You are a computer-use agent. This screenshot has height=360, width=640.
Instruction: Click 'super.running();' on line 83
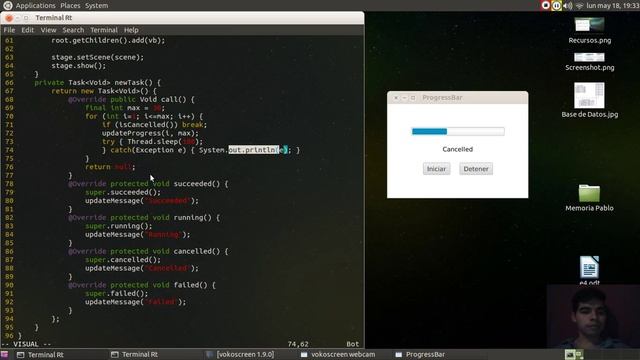click(x=118, y=226)
